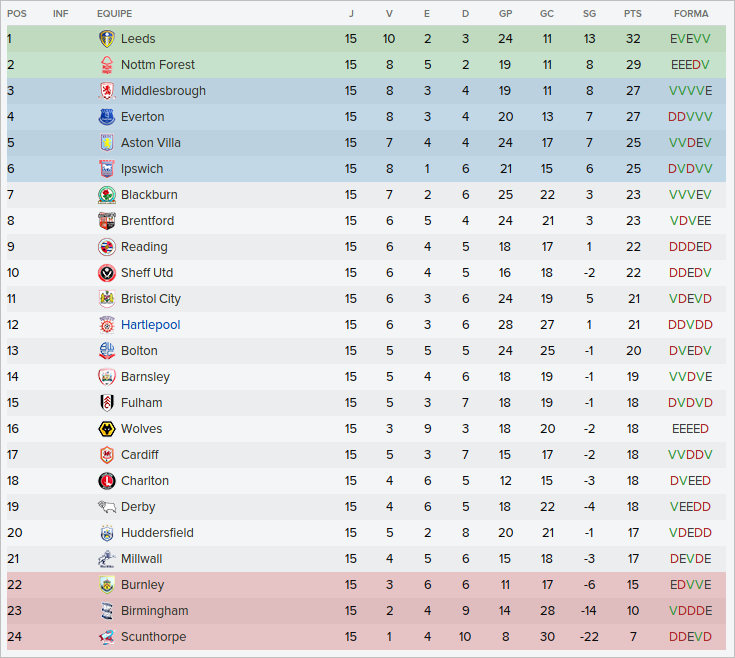Click the Blackburn club crest icon
Image resolution: width=735 pixels, height=658 pixels.
(x=107, y=195)
